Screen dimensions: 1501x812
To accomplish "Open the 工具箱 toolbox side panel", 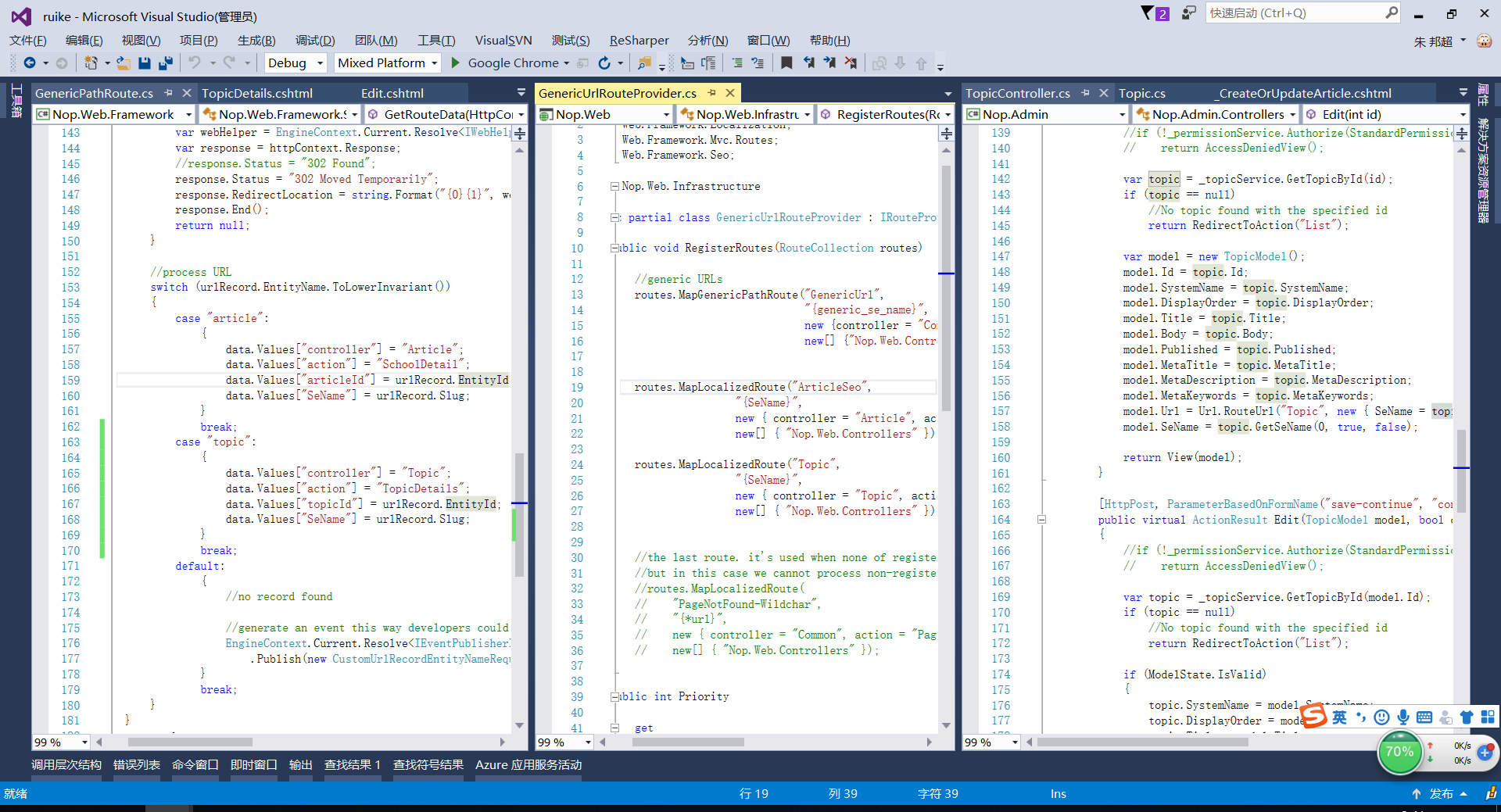I will click(x=16, y=101).
